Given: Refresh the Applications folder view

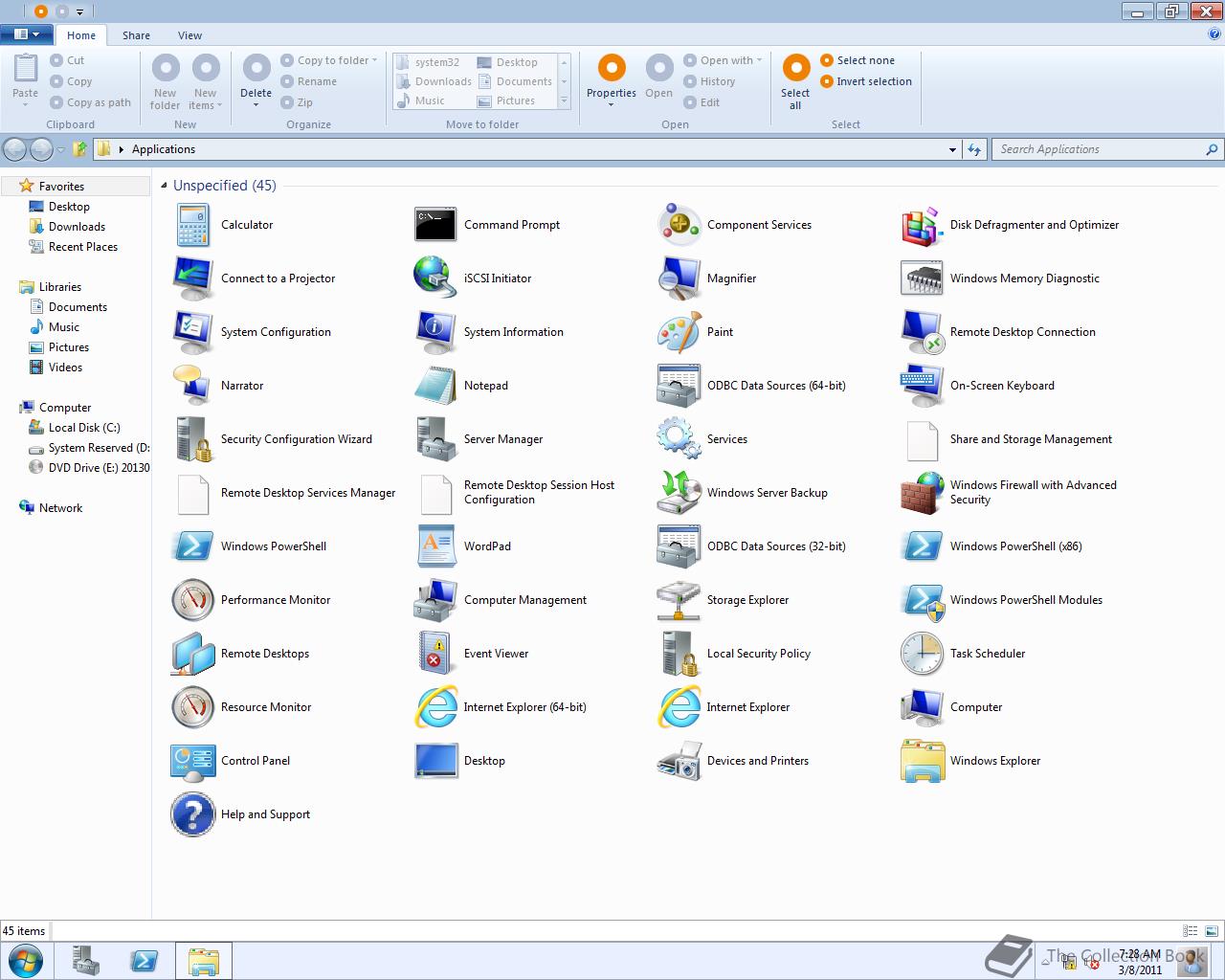Looking at the screenshot, I should click(x=974, y=149).
